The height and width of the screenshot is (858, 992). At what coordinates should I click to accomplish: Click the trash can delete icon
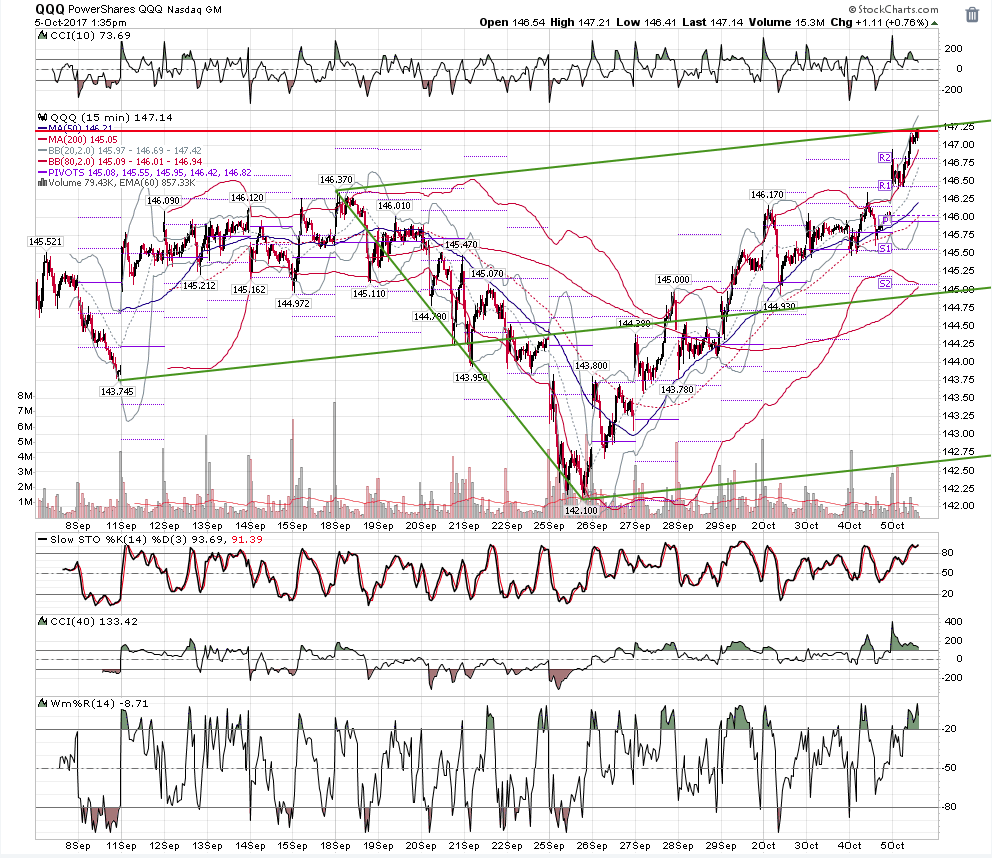point(972,15)
